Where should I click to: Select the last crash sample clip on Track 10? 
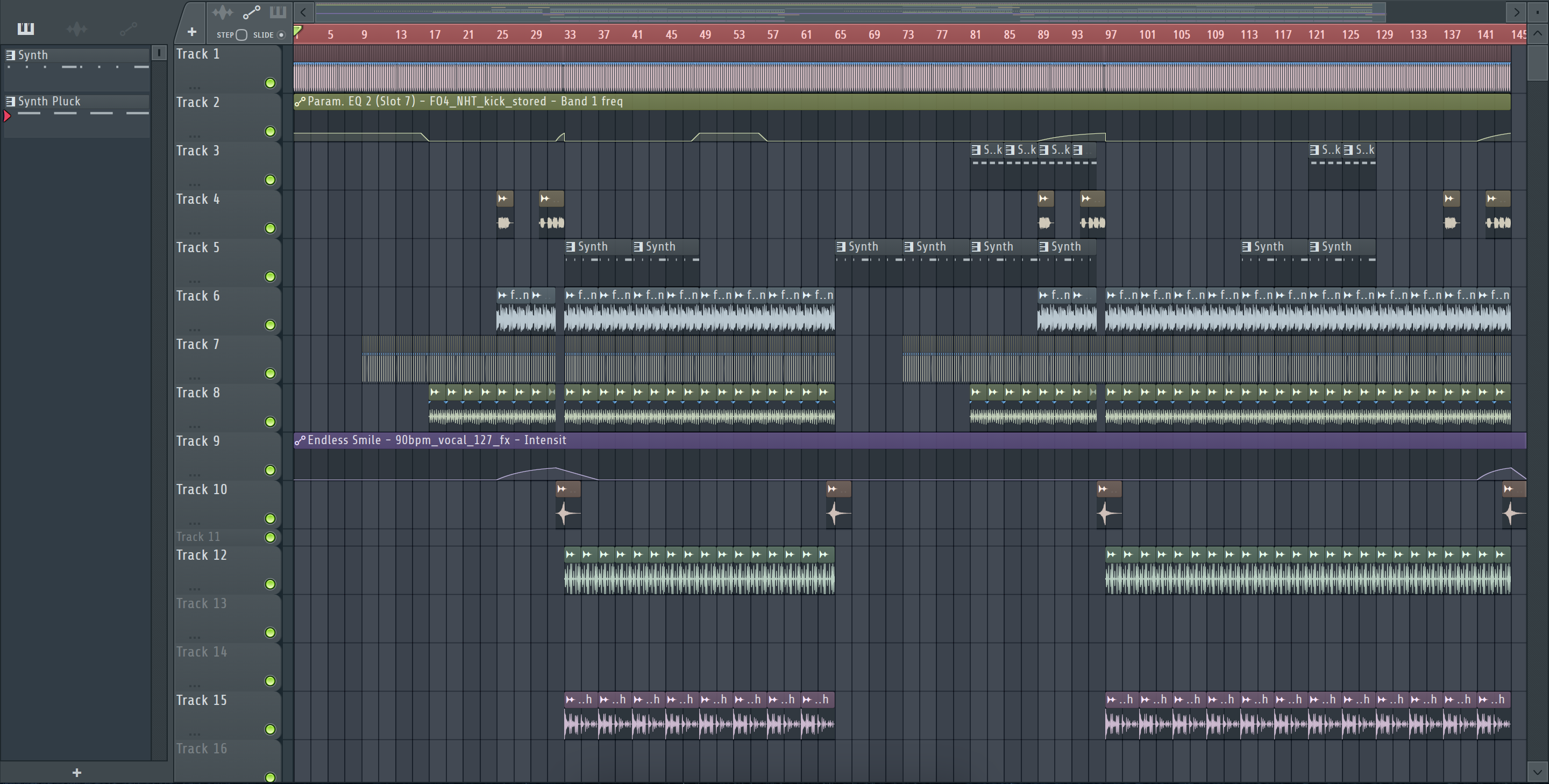click(1514, 505)
